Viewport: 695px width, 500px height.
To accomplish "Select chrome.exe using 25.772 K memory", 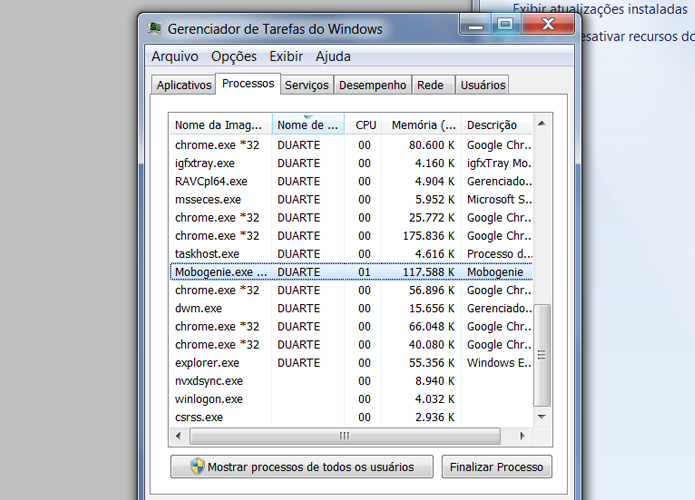I will point(351,218).
